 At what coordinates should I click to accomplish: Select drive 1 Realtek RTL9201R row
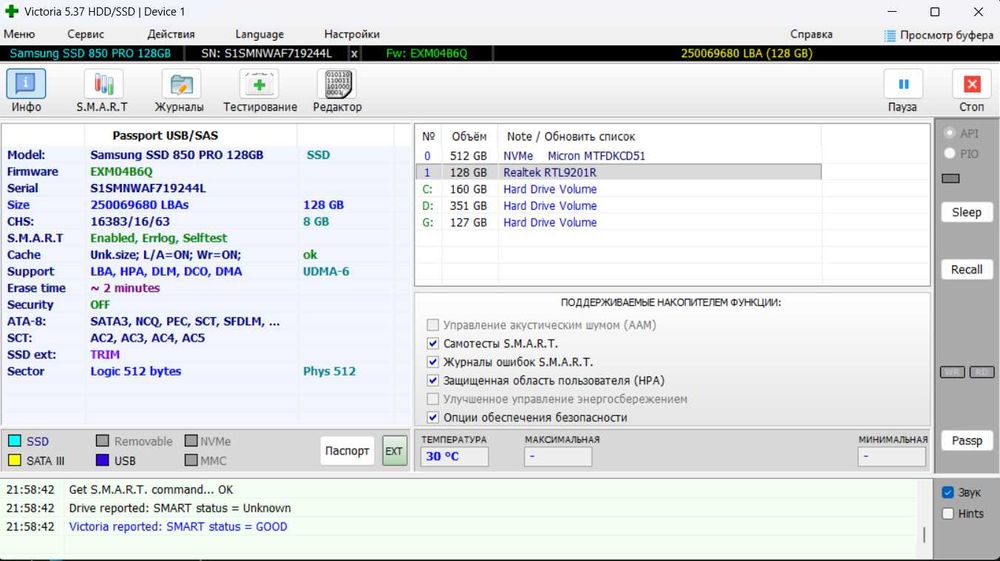click(618, 172)
